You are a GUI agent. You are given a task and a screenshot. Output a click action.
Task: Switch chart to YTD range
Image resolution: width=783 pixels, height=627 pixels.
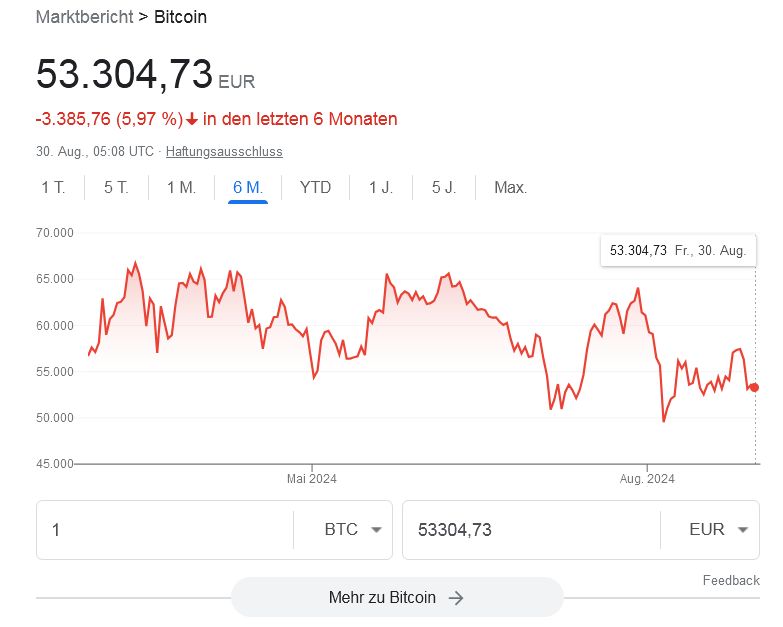(x=315, y=187)
